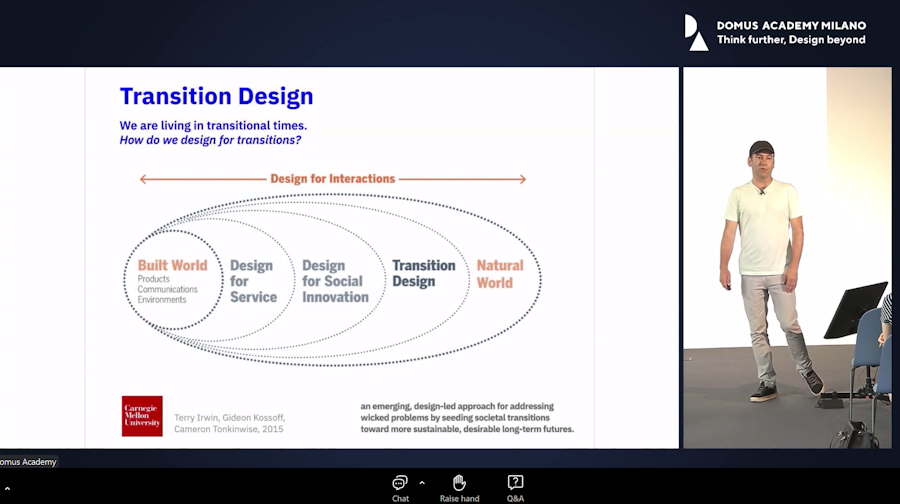Screen dimensions: 900x504
Task: Click 'Design for Service' in diagram
Action: coord(253,281)
